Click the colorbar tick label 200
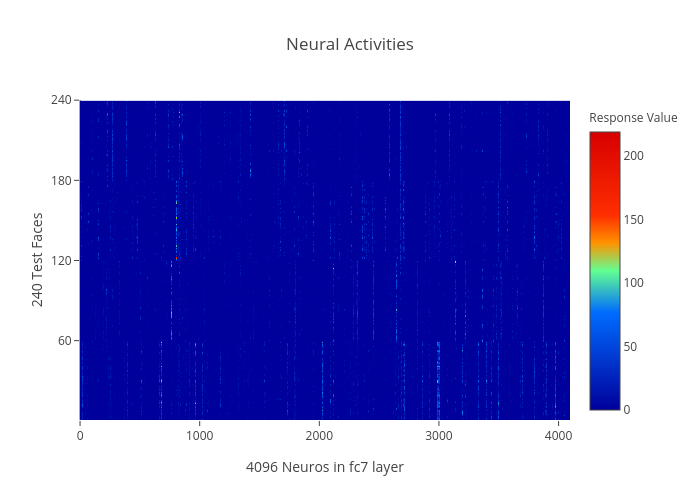Image resolution: width=700 pixels, height=500 pixels. 634,156
